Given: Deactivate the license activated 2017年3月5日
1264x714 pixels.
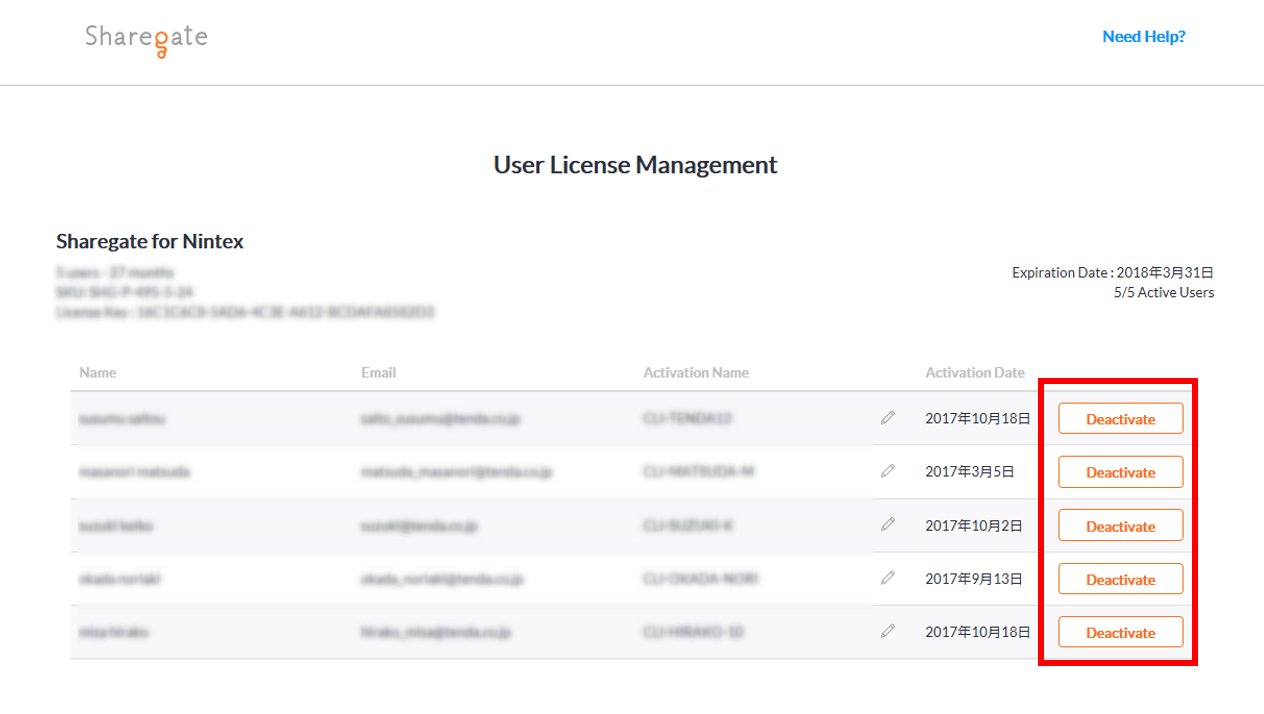Looking at the screenshot, I should 1120,472.
